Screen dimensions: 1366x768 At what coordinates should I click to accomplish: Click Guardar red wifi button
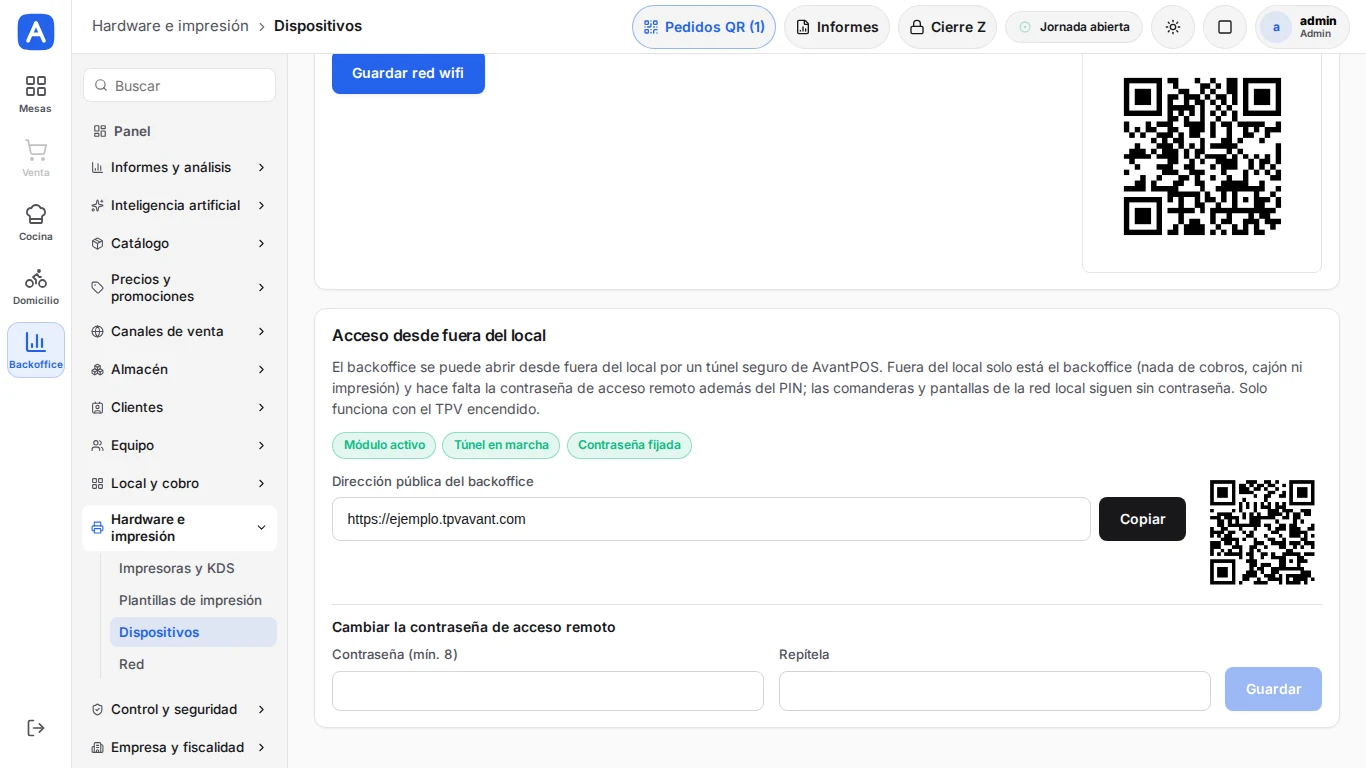(x=408, y=73)
